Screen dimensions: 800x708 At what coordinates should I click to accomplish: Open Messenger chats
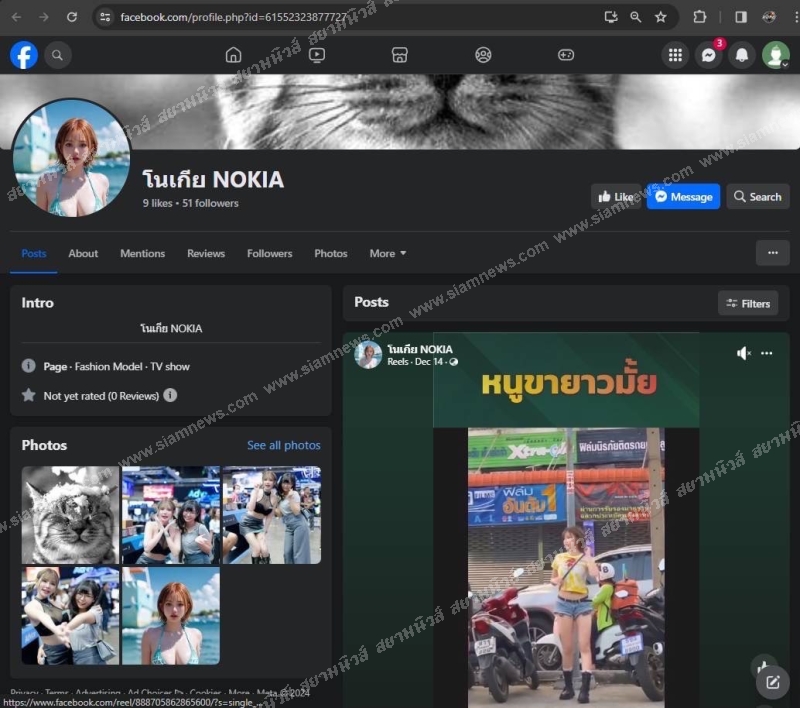click(708, 55)
